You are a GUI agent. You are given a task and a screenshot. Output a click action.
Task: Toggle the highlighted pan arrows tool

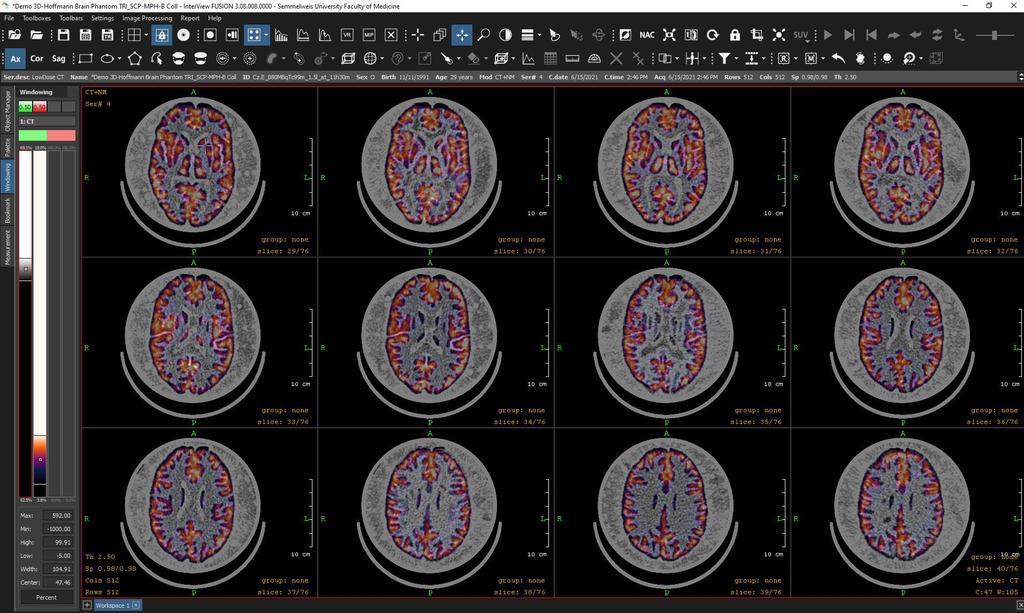(462, 35)
